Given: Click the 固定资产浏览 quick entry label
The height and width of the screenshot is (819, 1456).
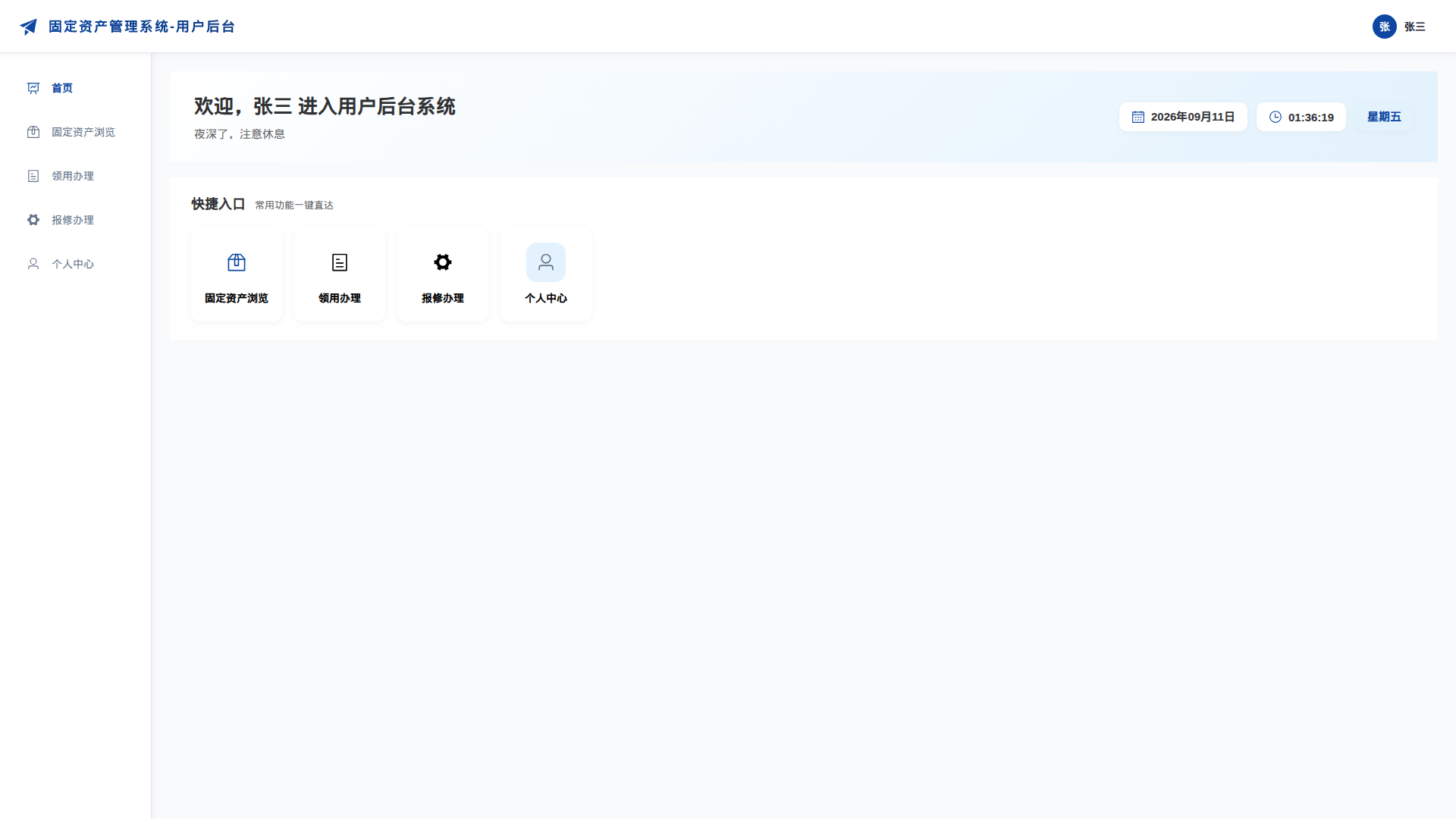Looking at the screenshot, I should 237,298.
